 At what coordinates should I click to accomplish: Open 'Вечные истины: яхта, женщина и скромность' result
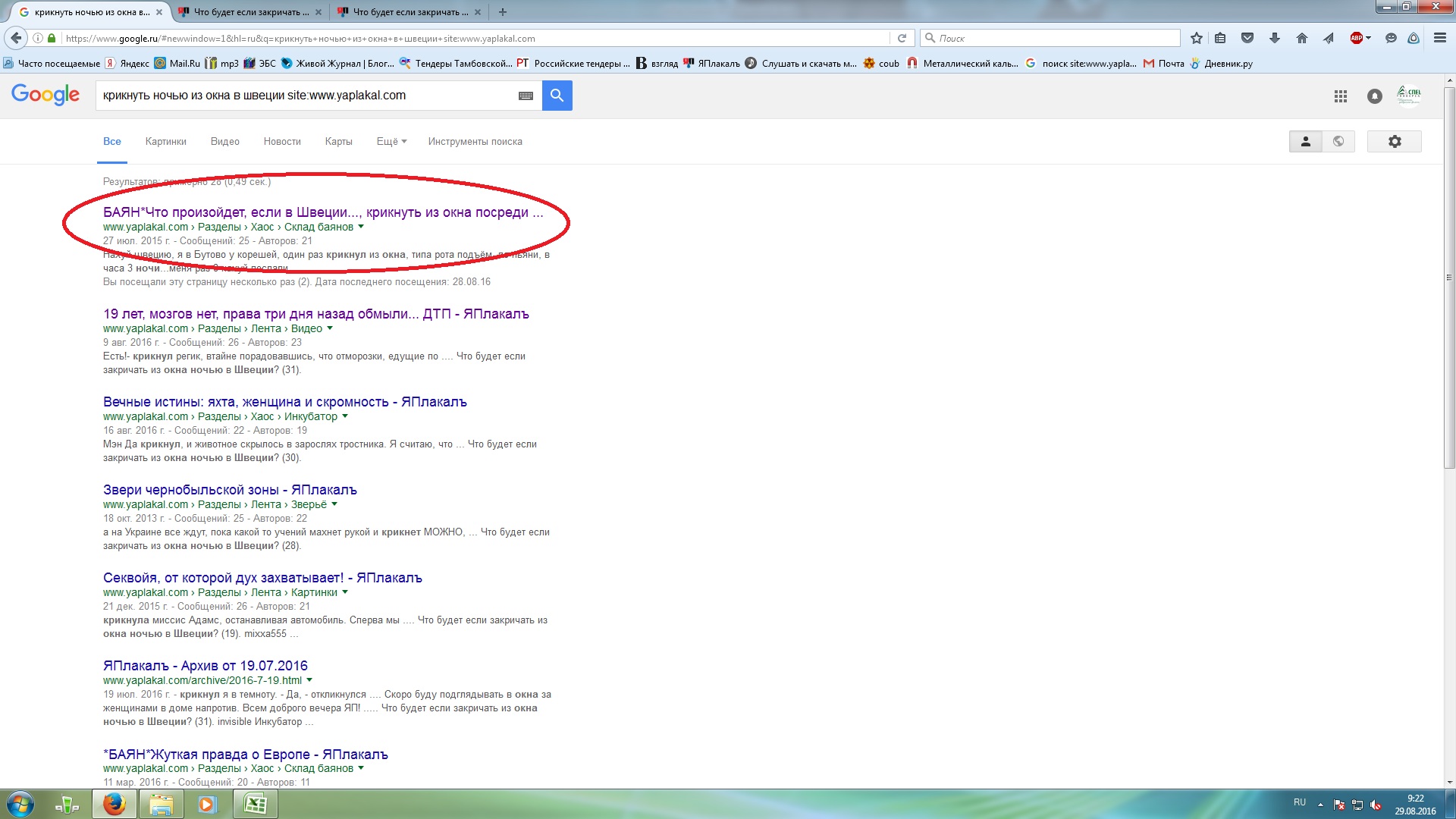coord(285,402)
